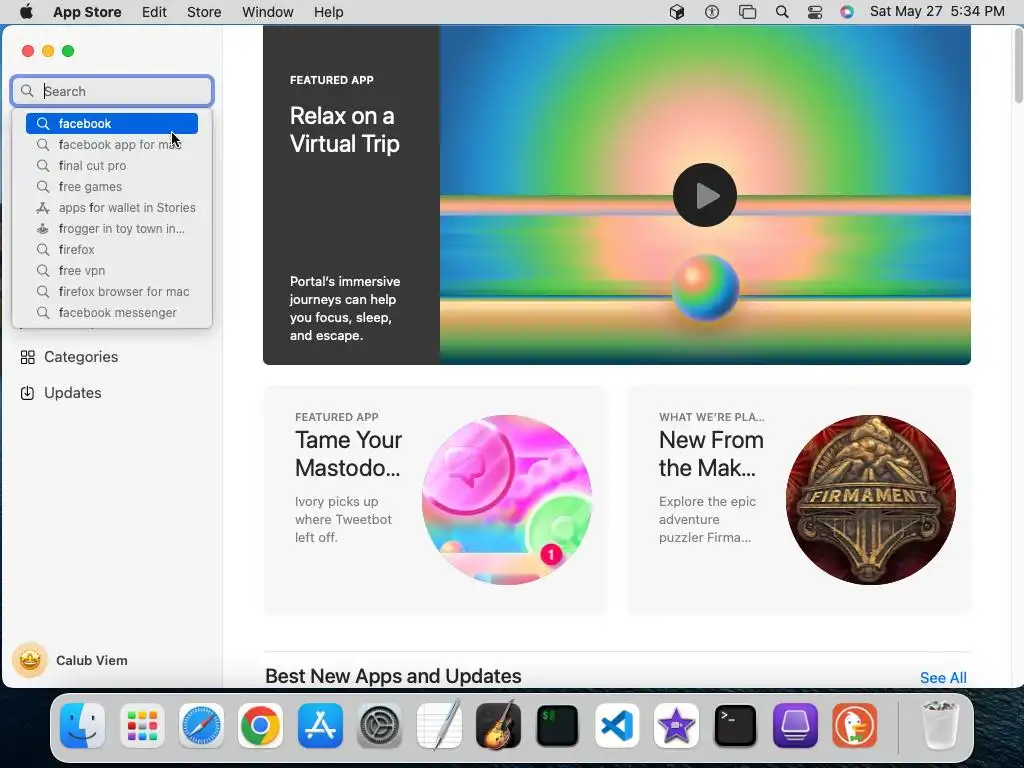Choose the 'final cut pro' suggestion

[112, 166]
